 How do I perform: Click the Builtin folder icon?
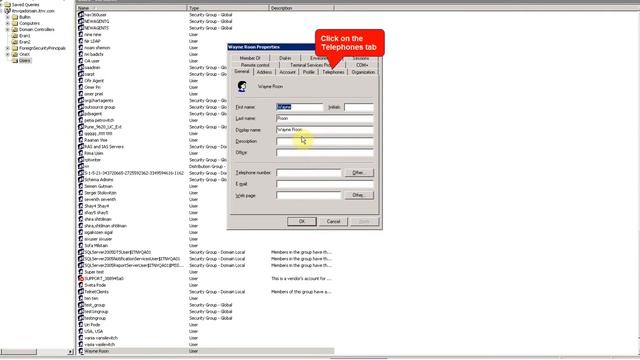pyautogui.click(x=15, y=17)
